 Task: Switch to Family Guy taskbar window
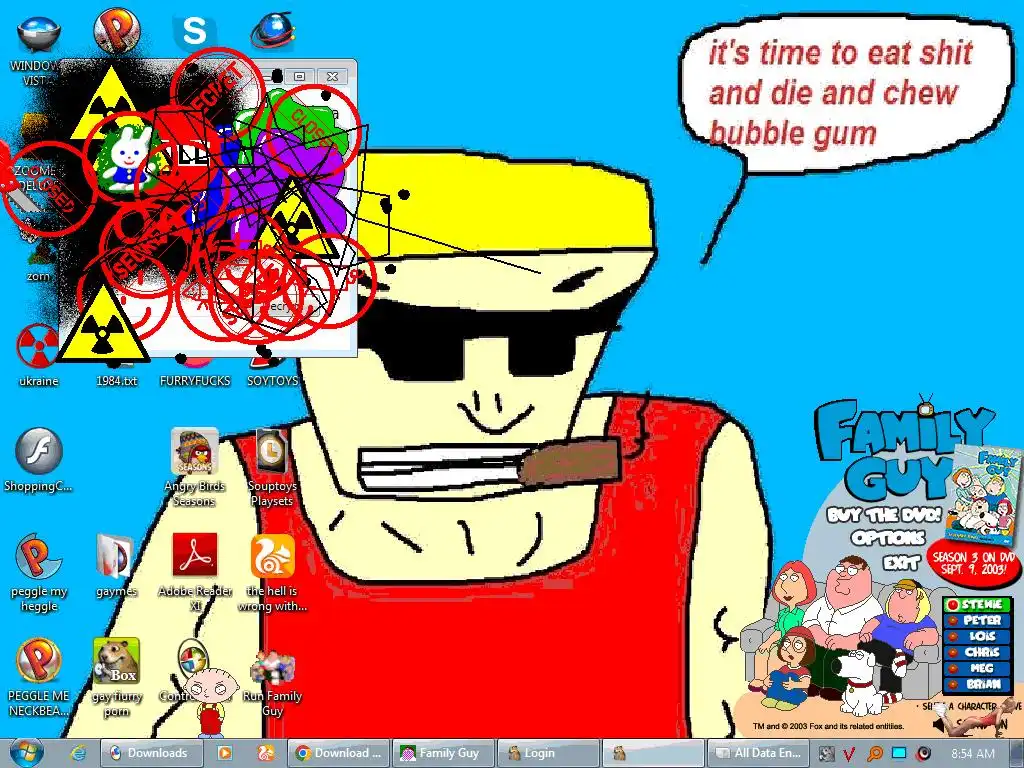443,753
